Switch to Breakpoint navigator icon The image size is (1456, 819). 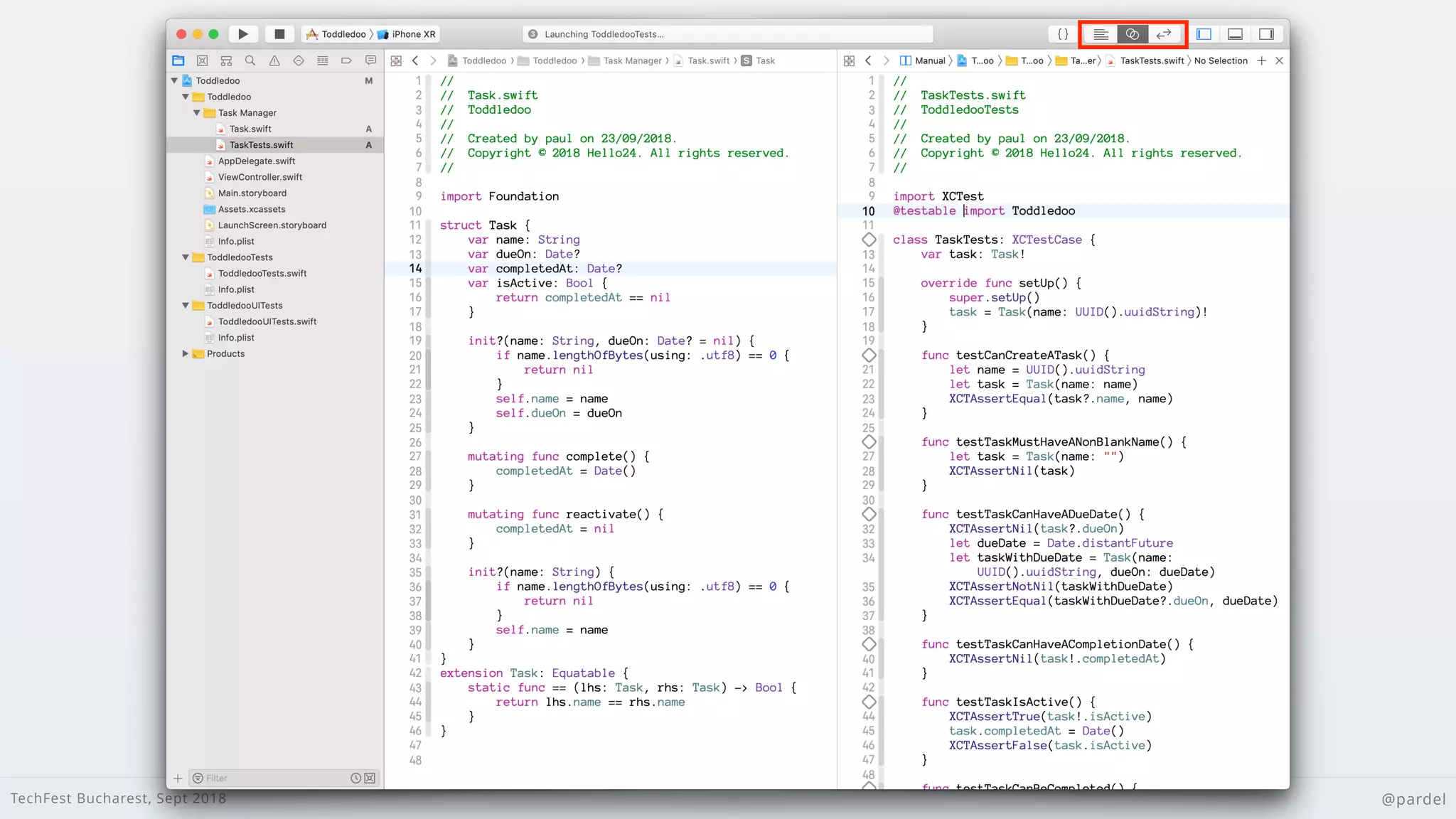click(x=346, y=61)
